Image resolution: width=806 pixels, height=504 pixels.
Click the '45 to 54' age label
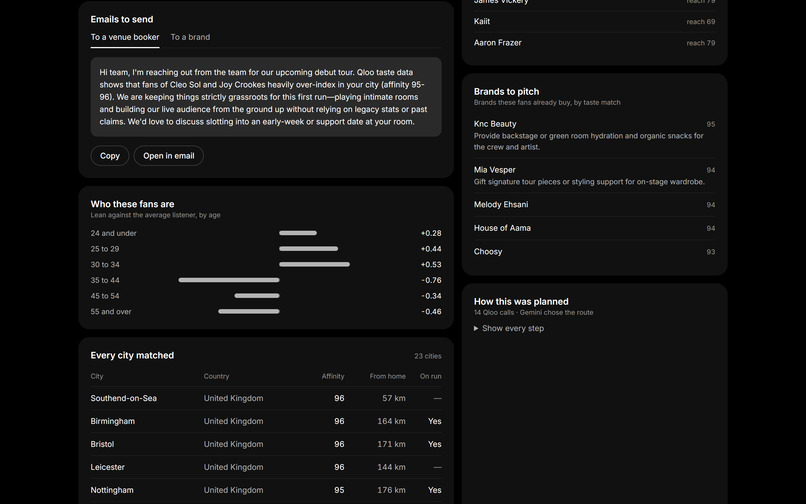point(105,296)
